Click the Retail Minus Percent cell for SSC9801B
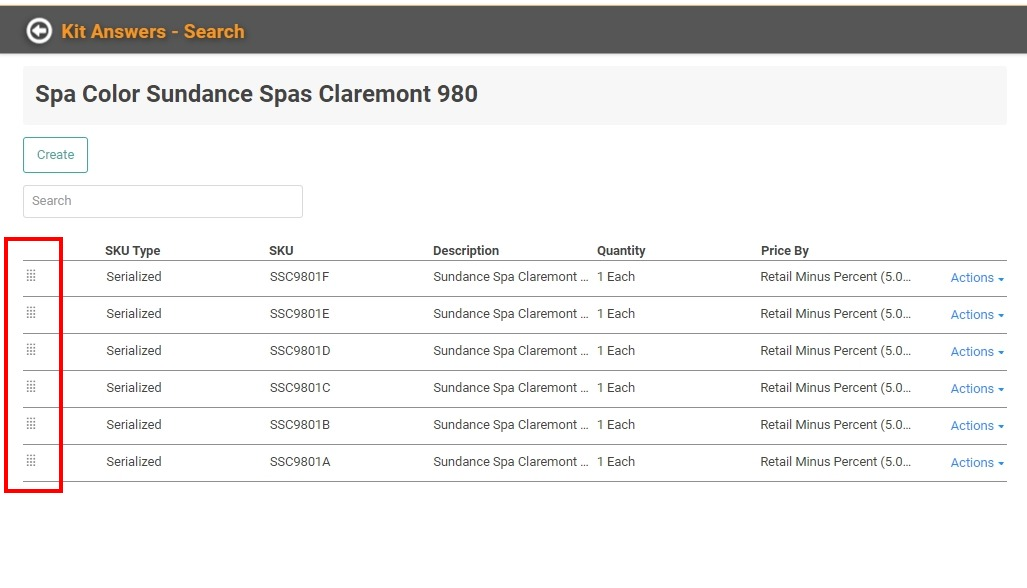Image resolution: width=1027 pixels, height=588 pixels. (x=836, y=425)
